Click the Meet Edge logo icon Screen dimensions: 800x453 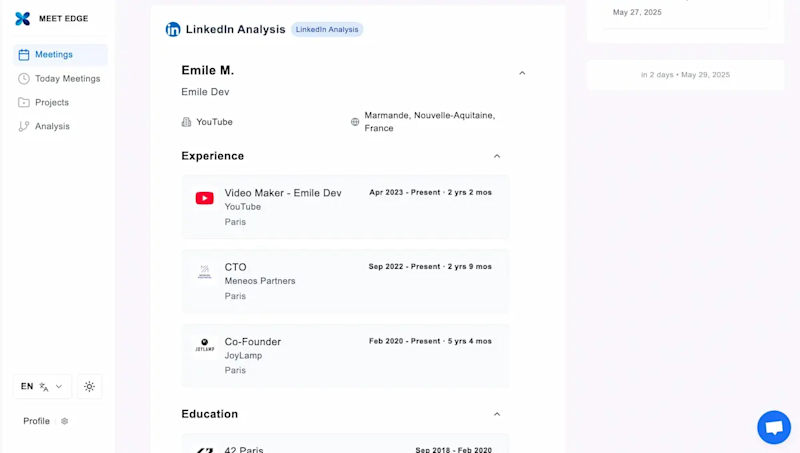[22, 19]
